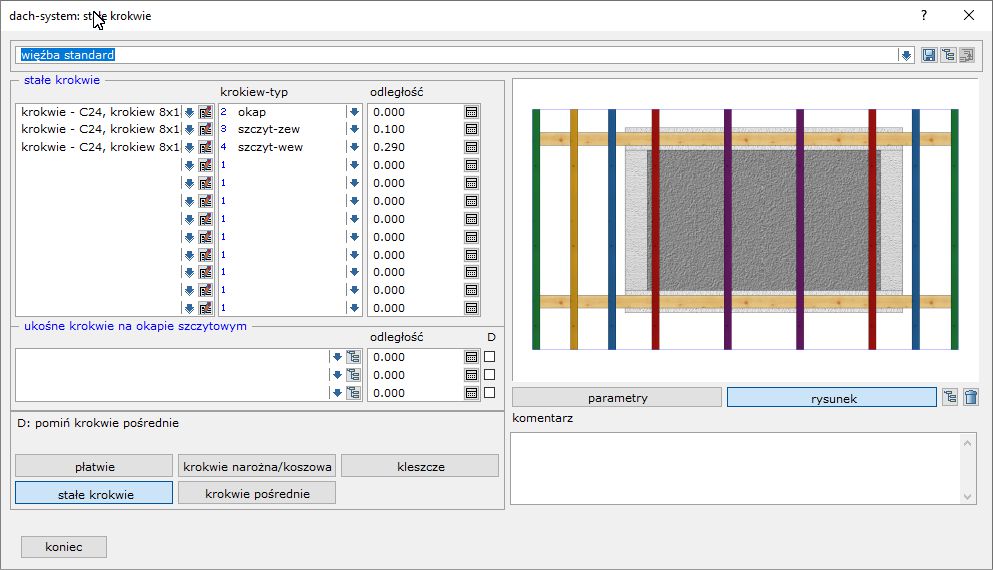Open krokiew-typ dropdown in fourth row
Viewport: 993px width, 570px height.
[354, 165]
